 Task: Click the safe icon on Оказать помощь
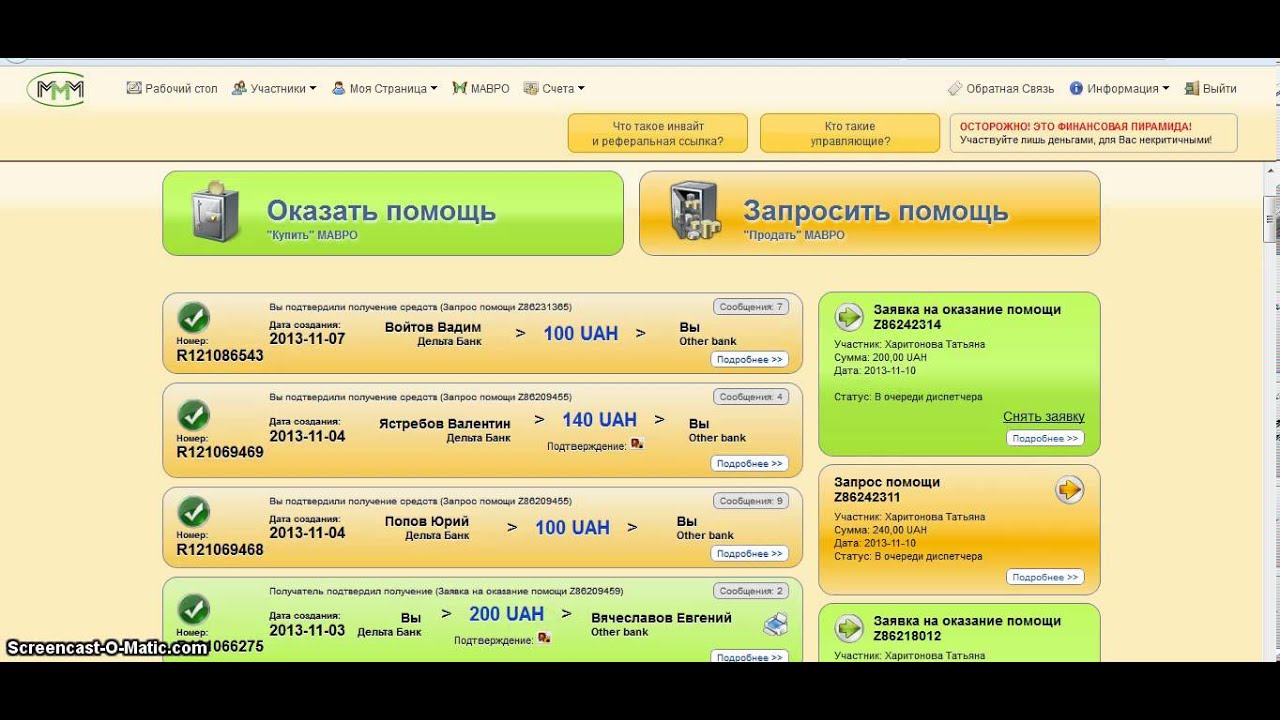(x=216, y=212)
